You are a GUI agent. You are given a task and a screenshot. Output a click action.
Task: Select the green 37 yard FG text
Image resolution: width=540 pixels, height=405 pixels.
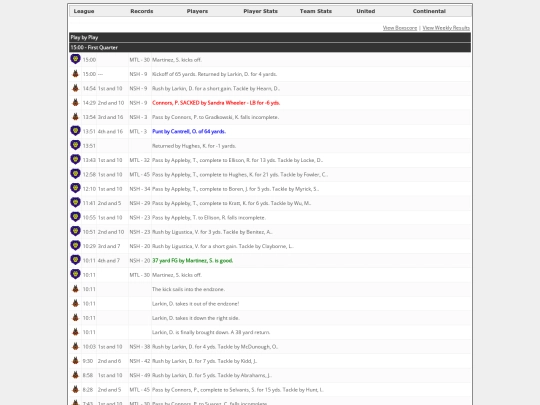coord(193,260)
